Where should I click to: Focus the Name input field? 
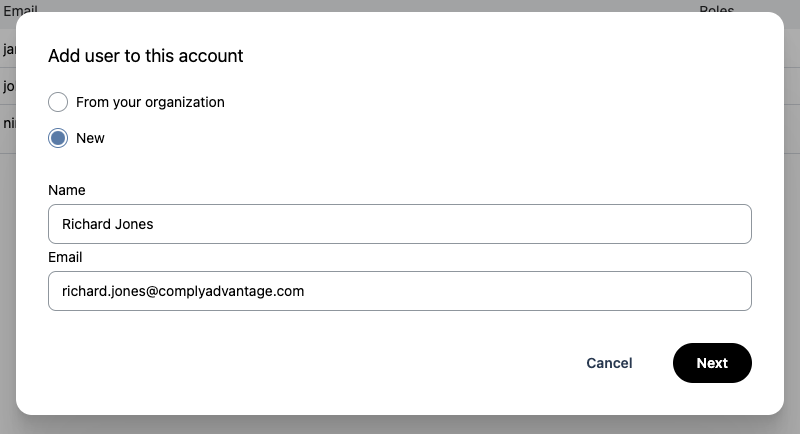coord(400,224)
